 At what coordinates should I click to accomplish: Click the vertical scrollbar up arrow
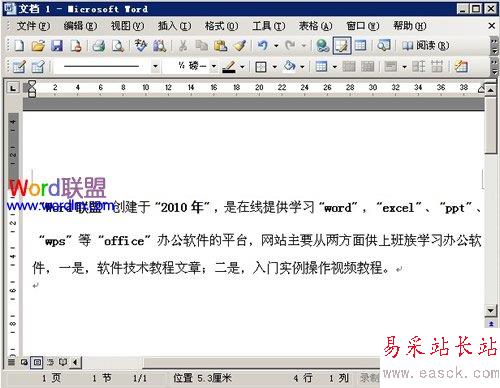[490, 90]
